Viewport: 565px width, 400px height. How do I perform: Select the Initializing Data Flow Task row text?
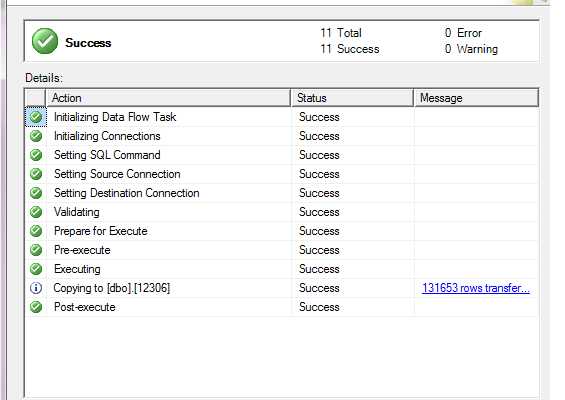click(115, 117)
